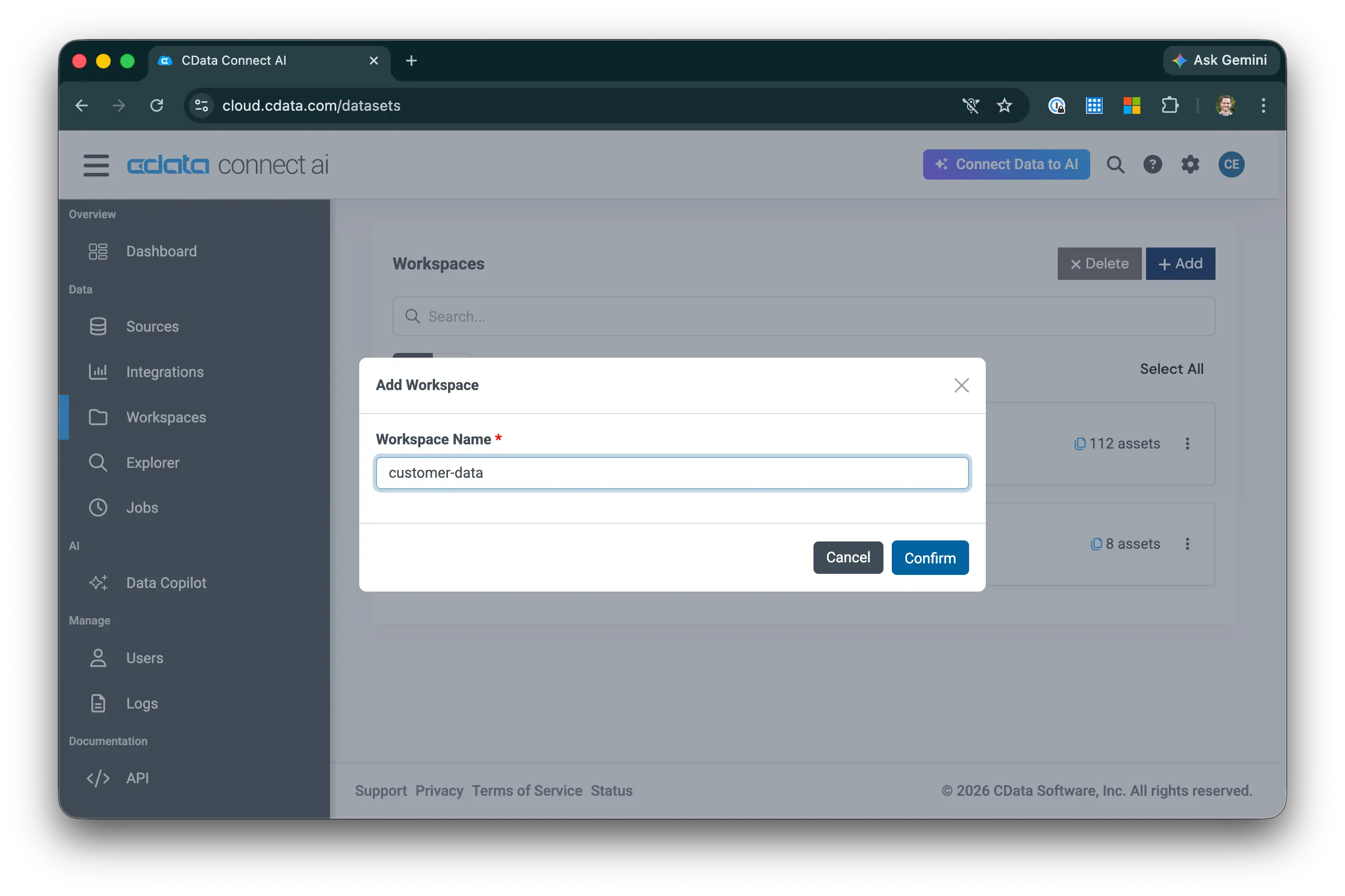Image resolution: width=1345 pixels, height=896 pixels.
Task: Open the browser extensions puzzle icon
Action: click(1170, 105)
